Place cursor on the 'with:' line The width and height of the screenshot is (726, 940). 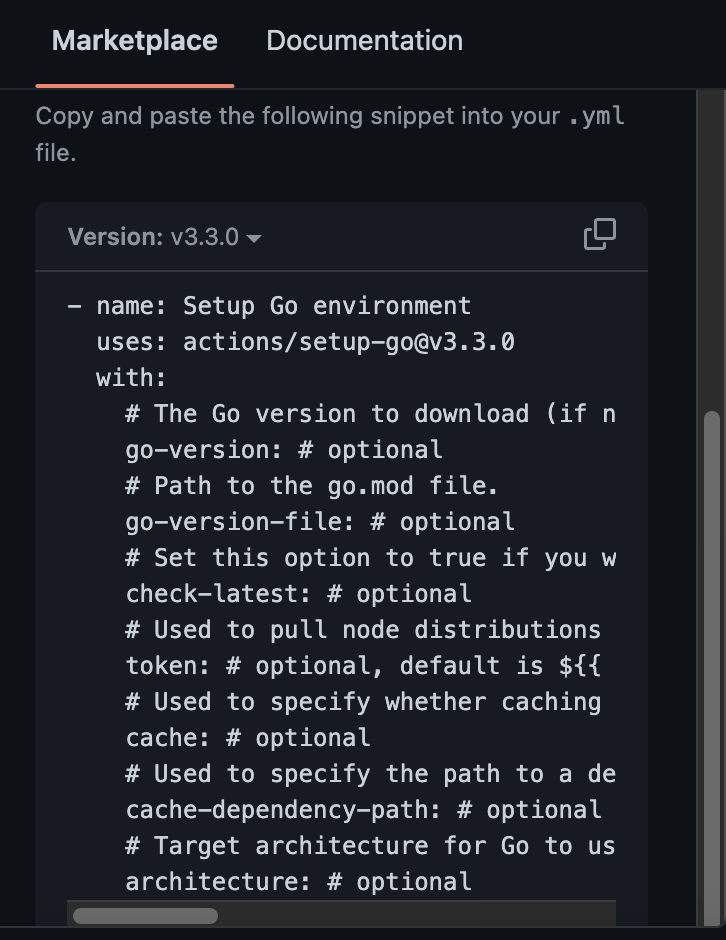131,378
